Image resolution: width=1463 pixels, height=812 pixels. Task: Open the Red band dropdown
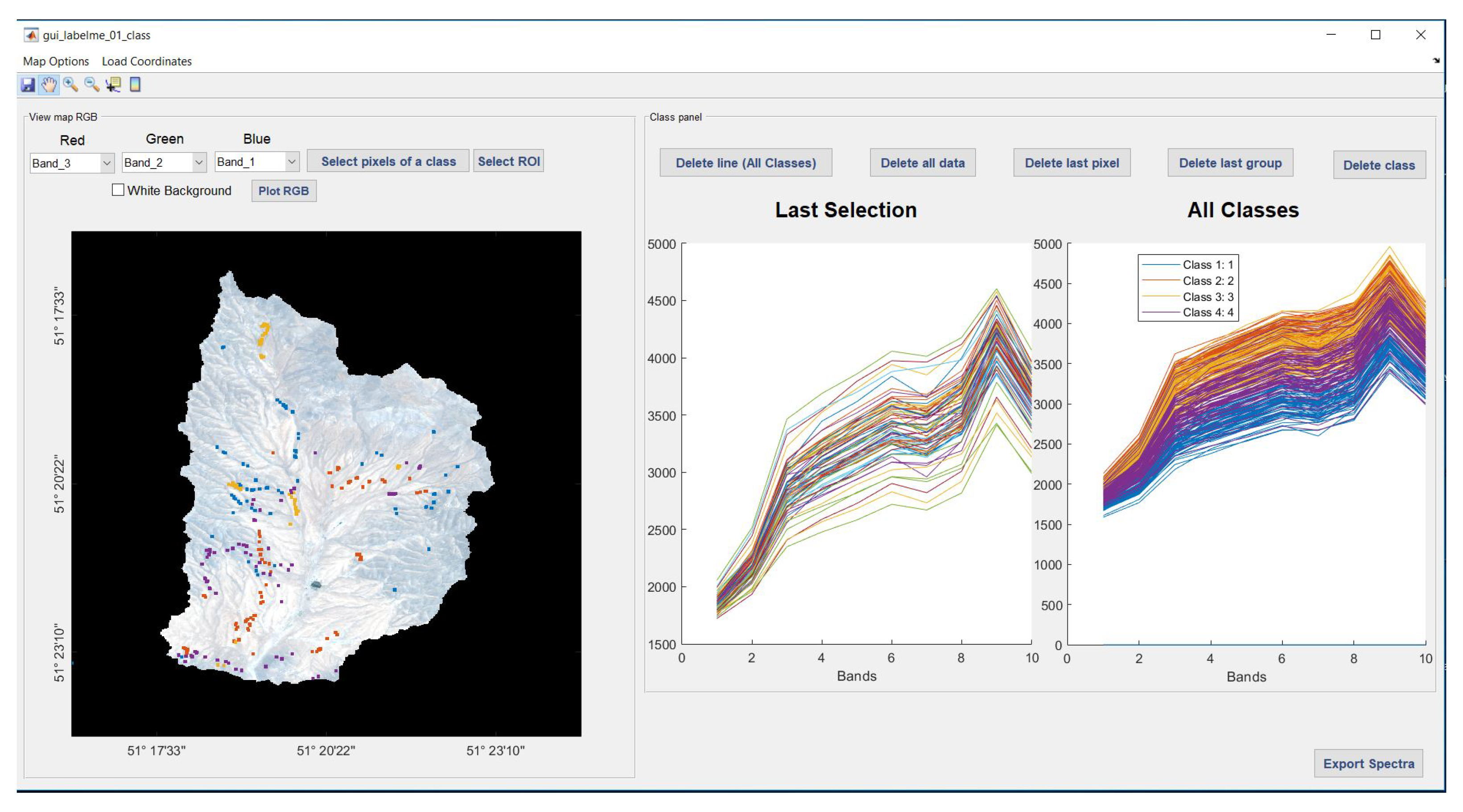click(72, 164)
